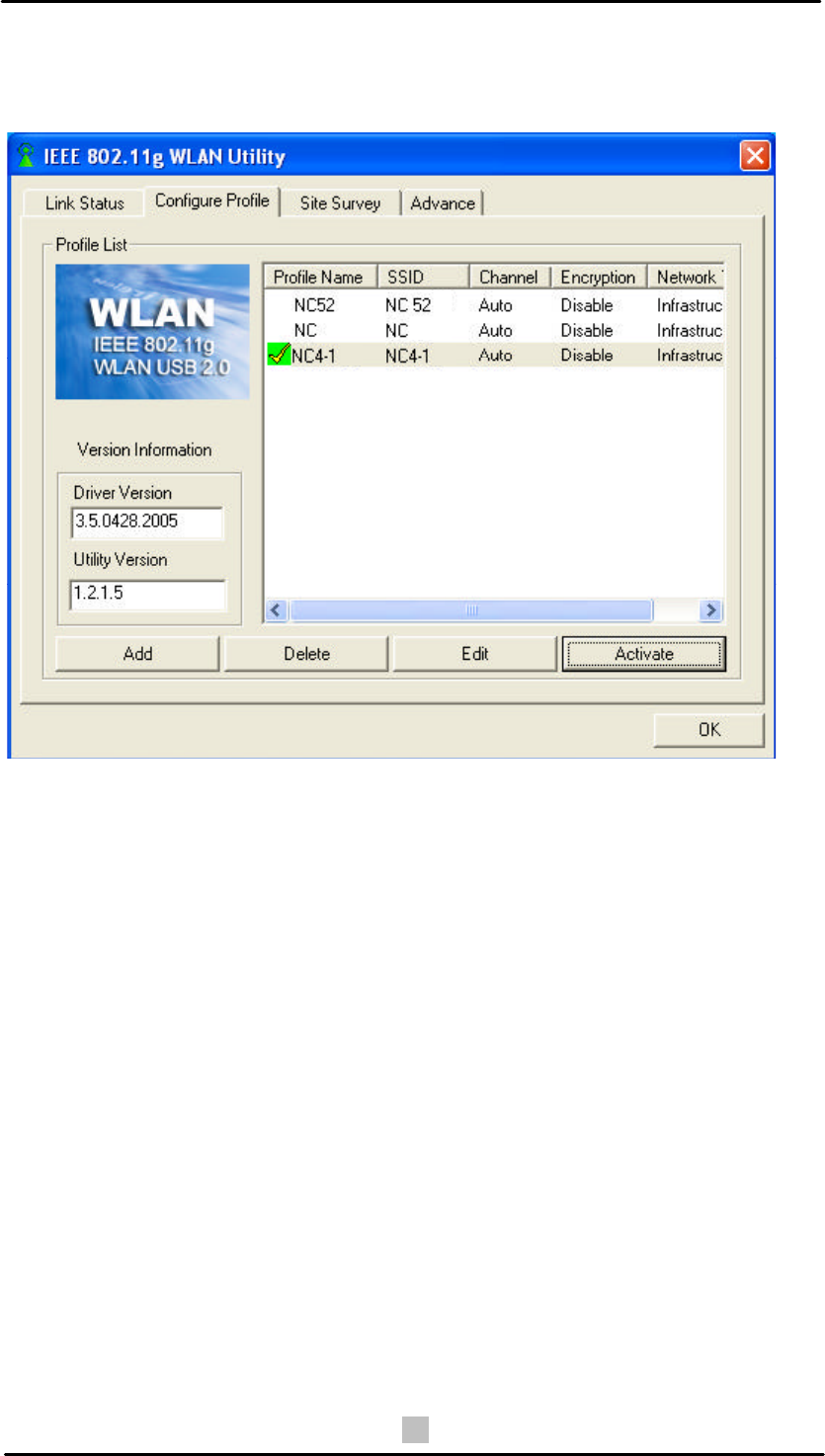Click the left arrow of horizontal scrollbar
The image size is (825, 1456).
tap(278, 610)
